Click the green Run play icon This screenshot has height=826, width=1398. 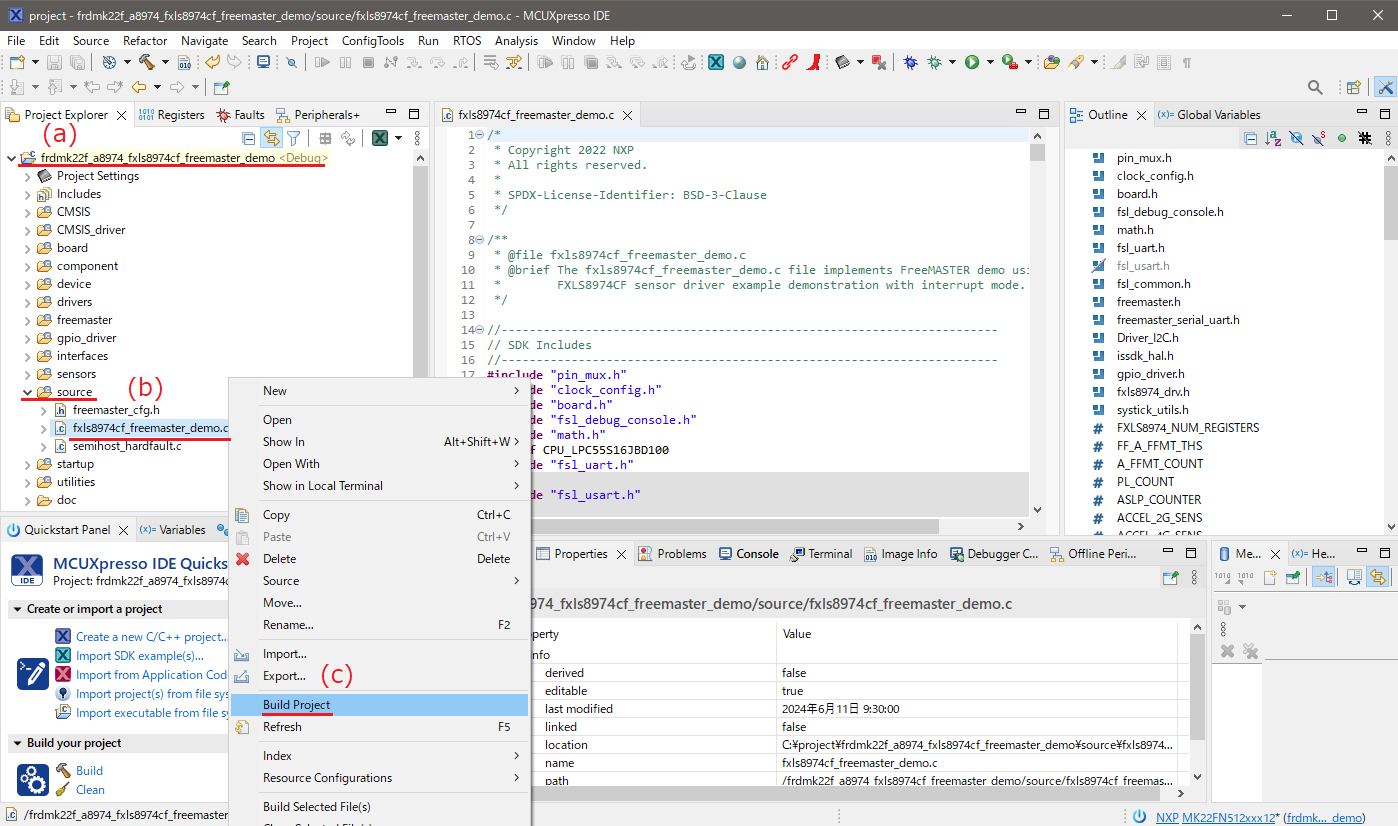tap(972, 62)
